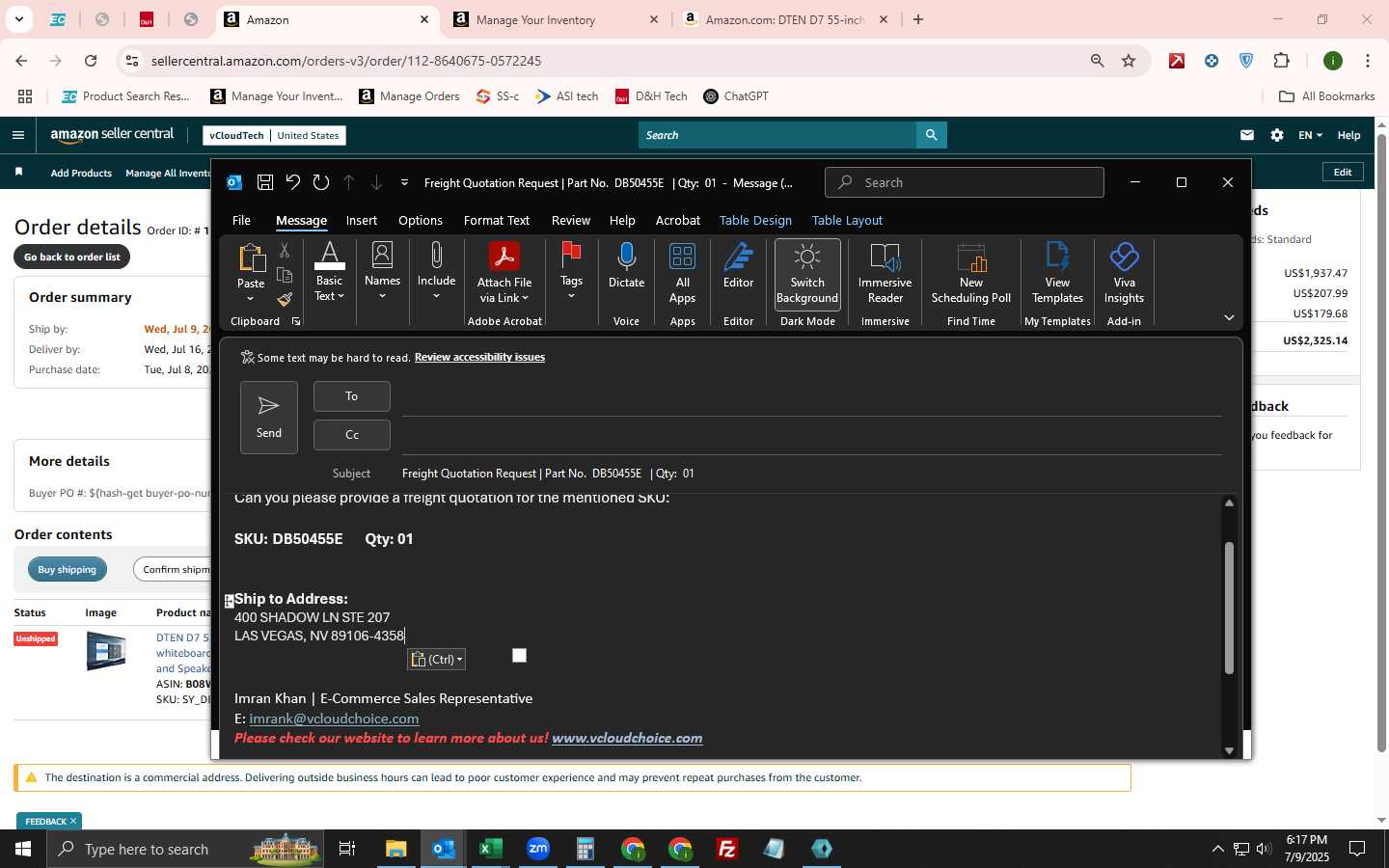Click Go back to order list
Image resolution: width=1389 pixels, height=868 pixels.
tap(72, 257)
